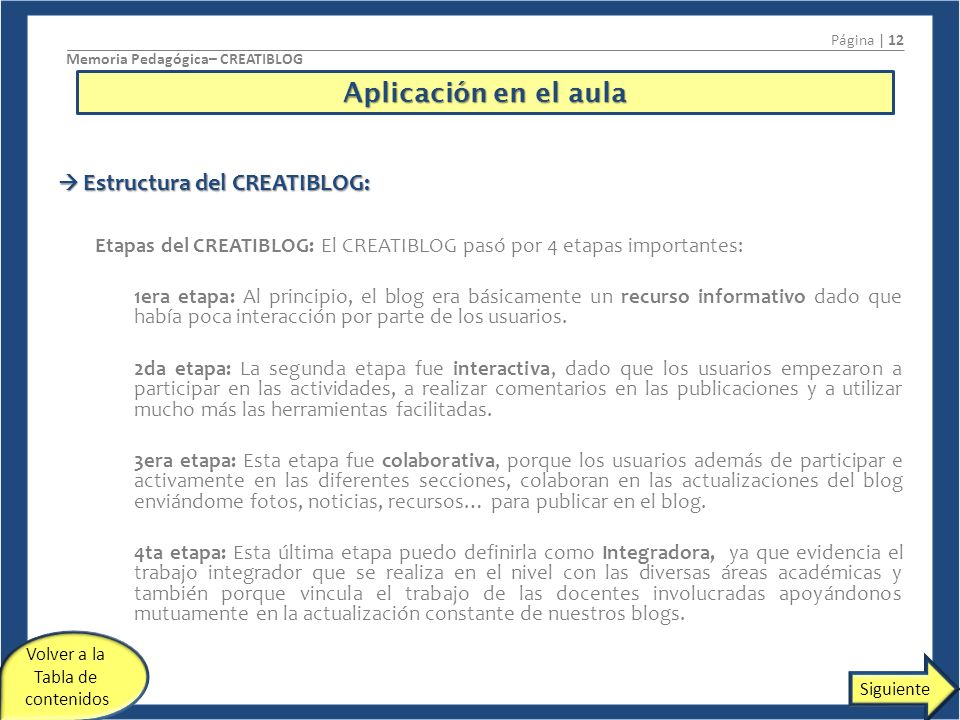Click the bold word 'colaborativa'
Screen dimensions: 960x720
click(x=438, y=460)
